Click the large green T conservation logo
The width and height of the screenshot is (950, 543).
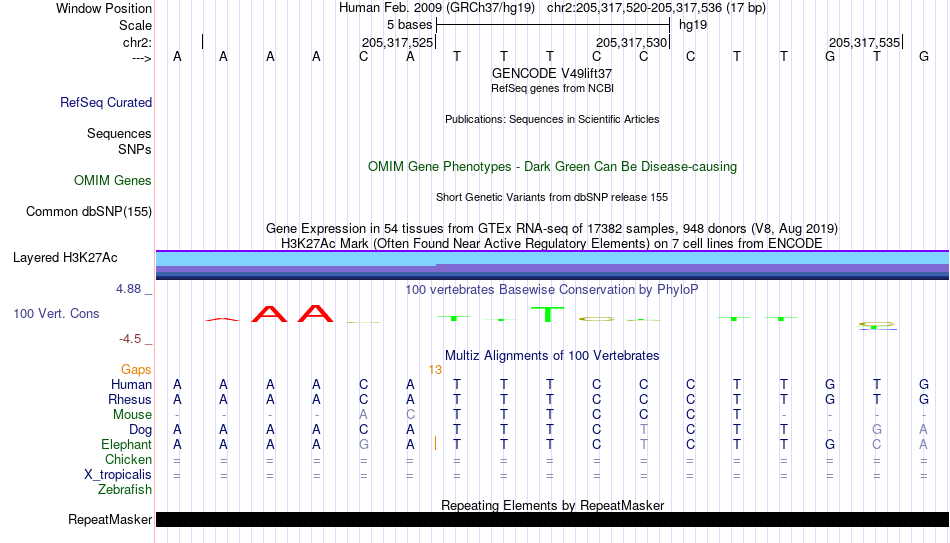pos(548,315)
